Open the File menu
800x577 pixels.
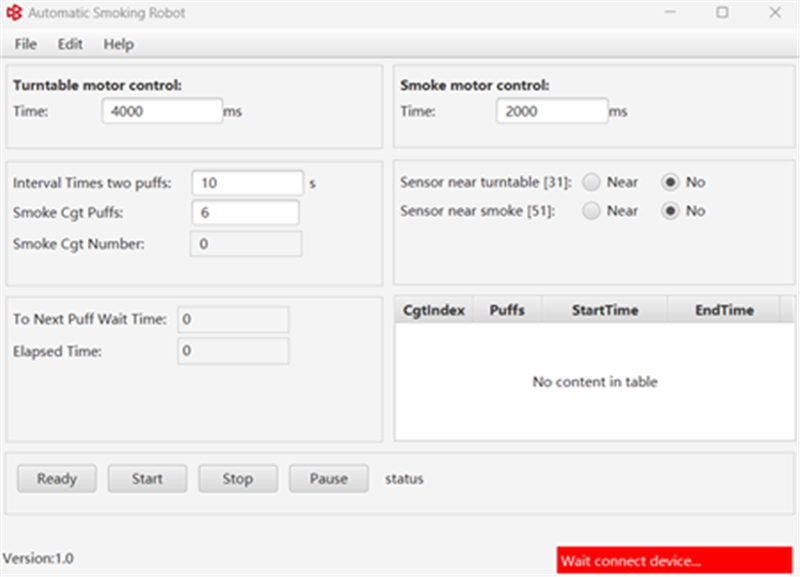click(26, 44)
